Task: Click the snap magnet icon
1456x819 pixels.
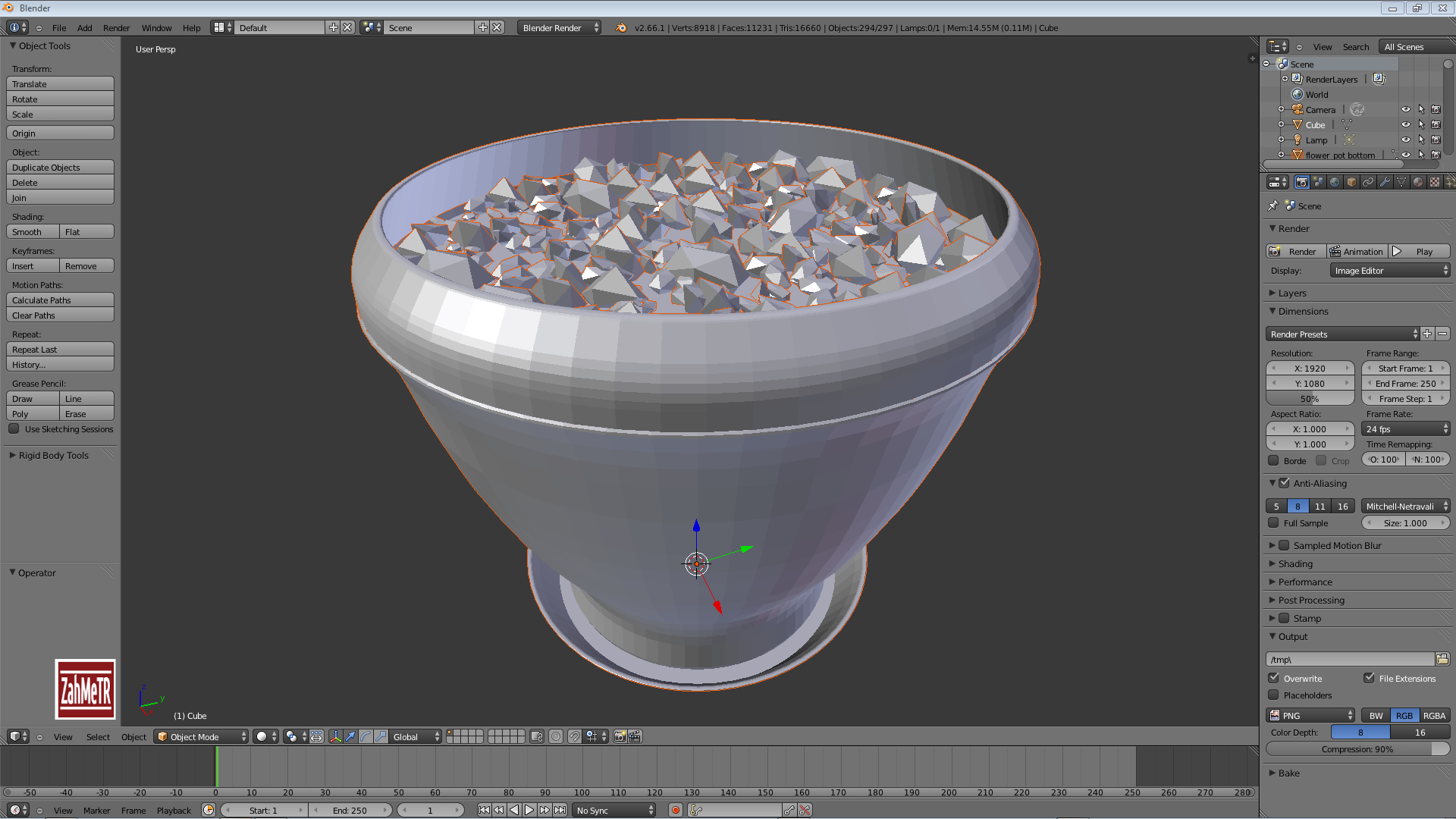Action: pyautogui.click(x=574, y=736)
